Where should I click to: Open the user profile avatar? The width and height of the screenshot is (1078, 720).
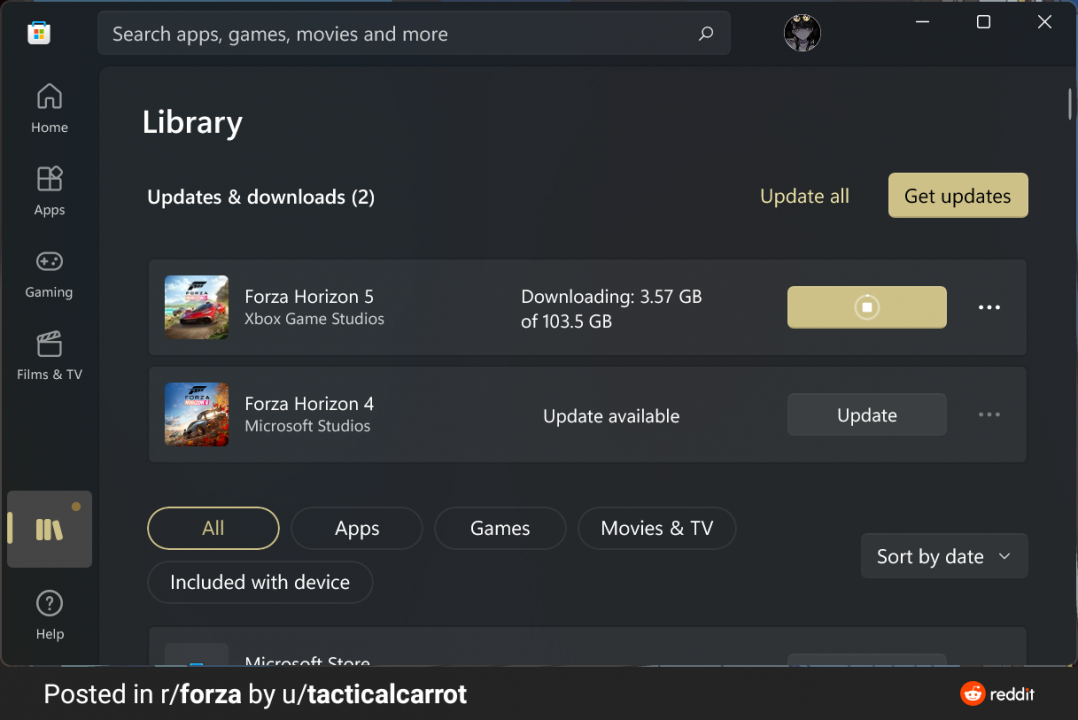tap(802, 33)
